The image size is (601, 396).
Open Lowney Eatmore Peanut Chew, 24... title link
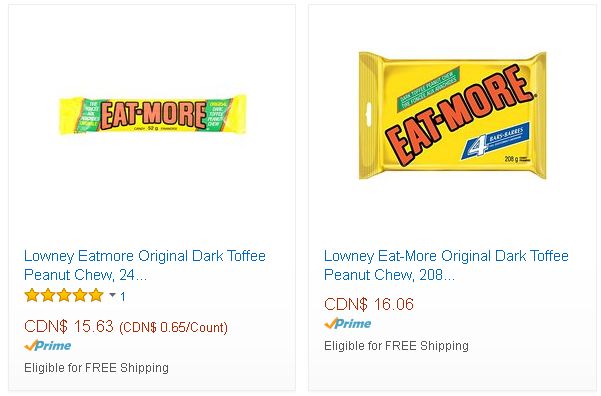(x=145, y=265)
